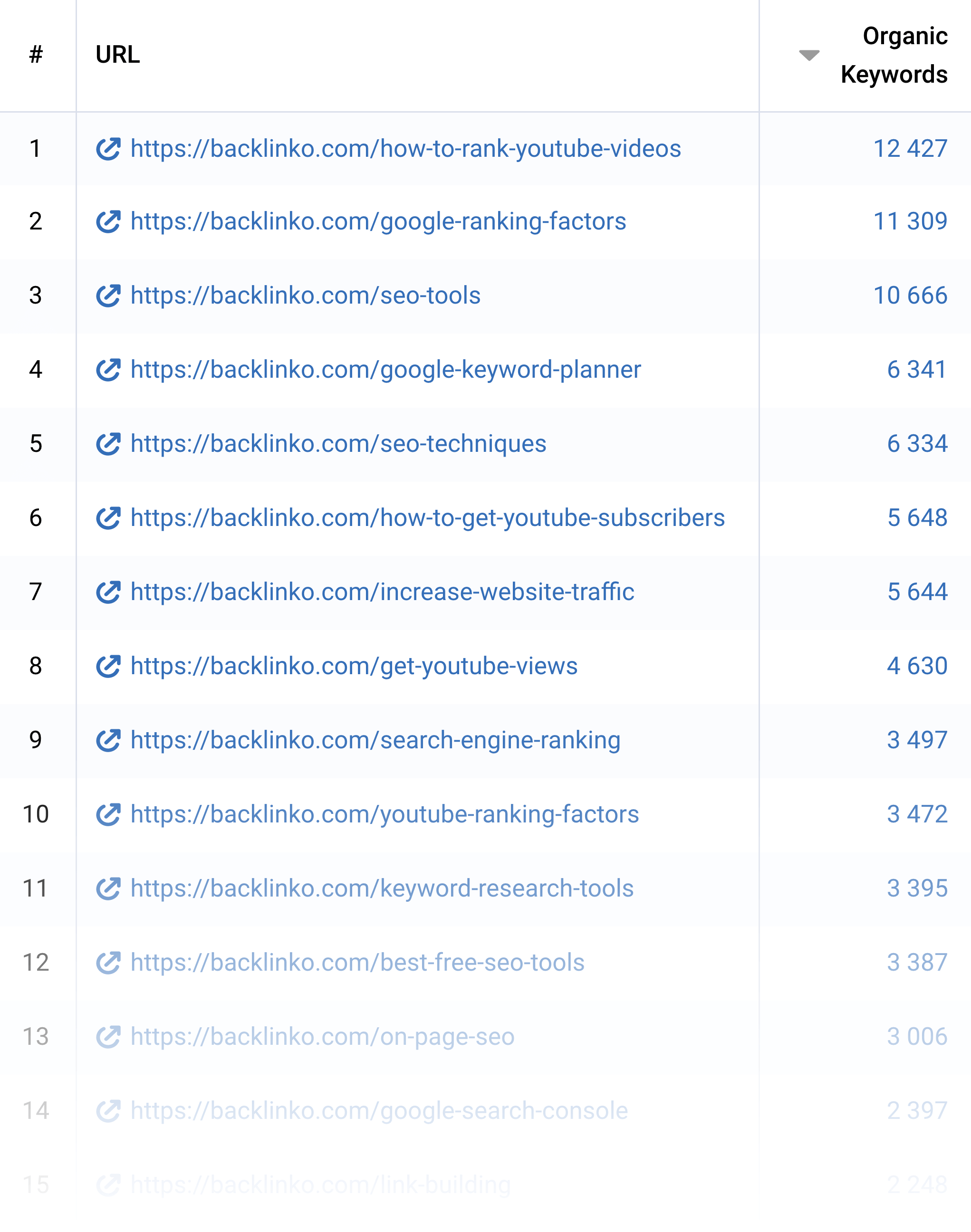Open the increase-website-traffic URL link
Screen dimensions: 971x1232
[x=383, y=592]
